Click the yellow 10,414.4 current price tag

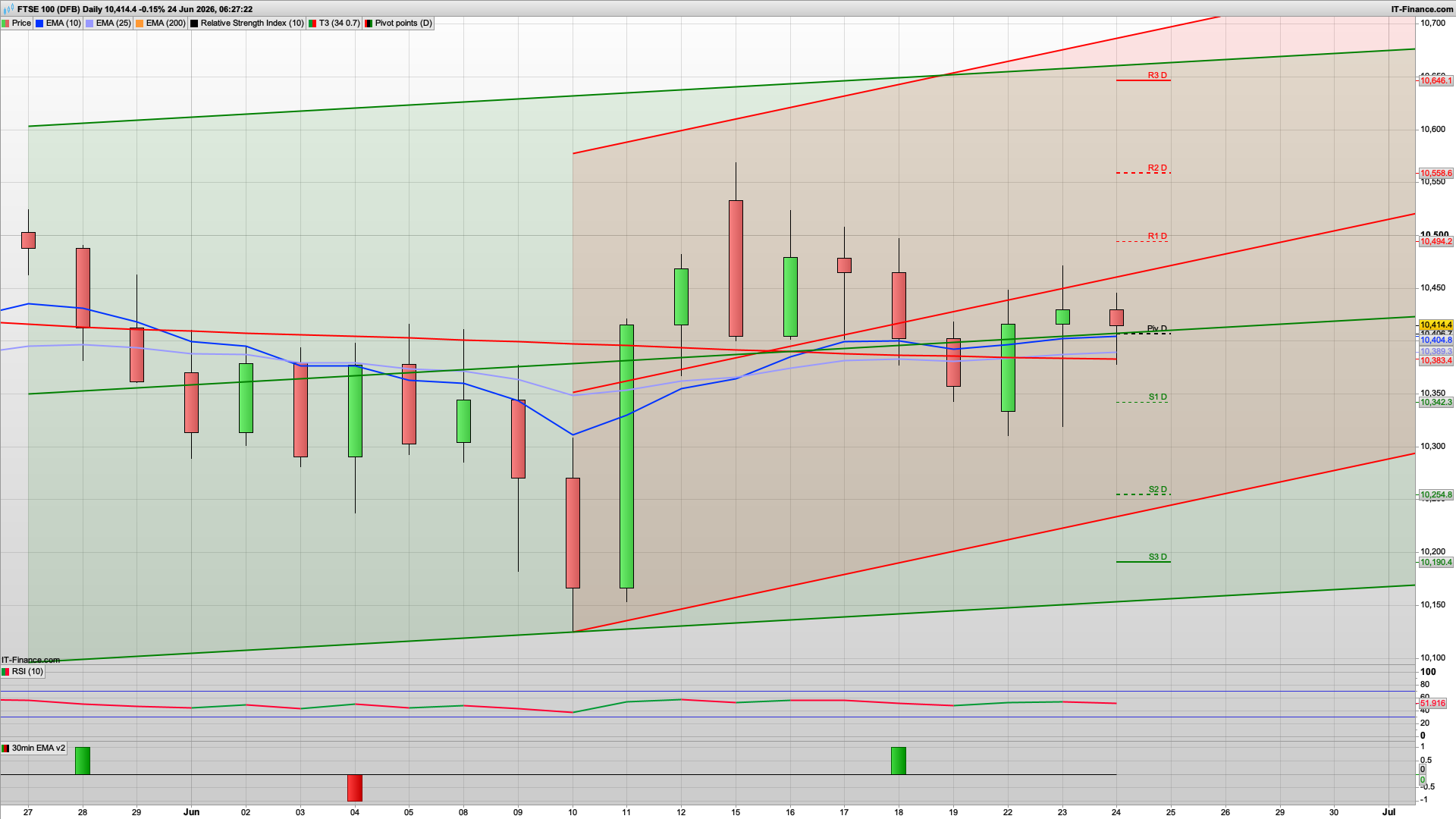1436,325
